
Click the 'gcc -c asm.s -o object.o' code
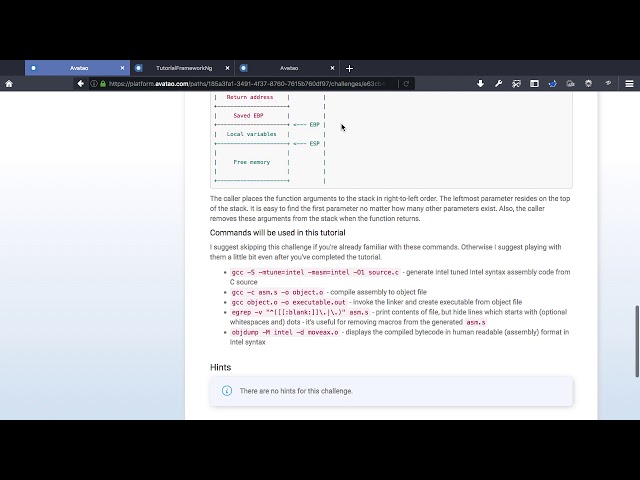[x=278, y=292]
